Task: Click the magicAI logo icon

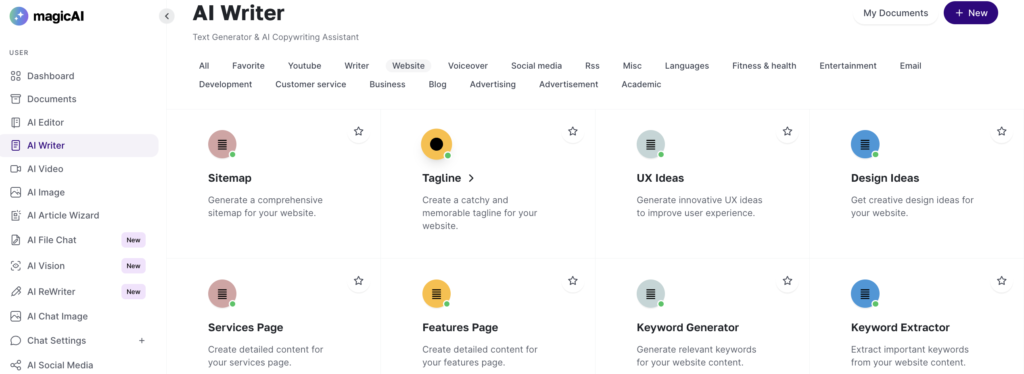Action: coord(19,16)
